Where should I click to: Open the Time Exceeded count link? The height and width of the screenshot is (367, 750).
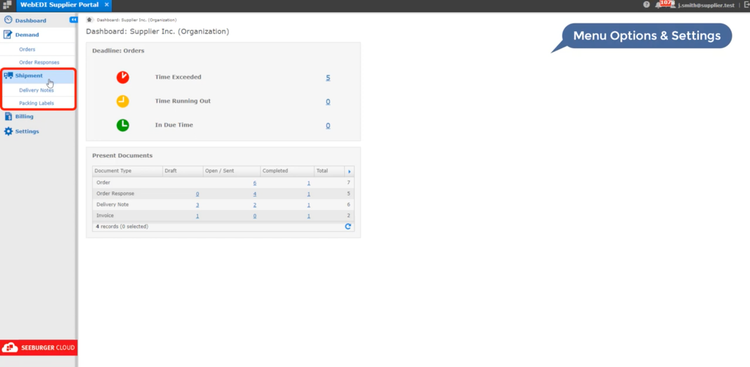(x=328, y=78)
